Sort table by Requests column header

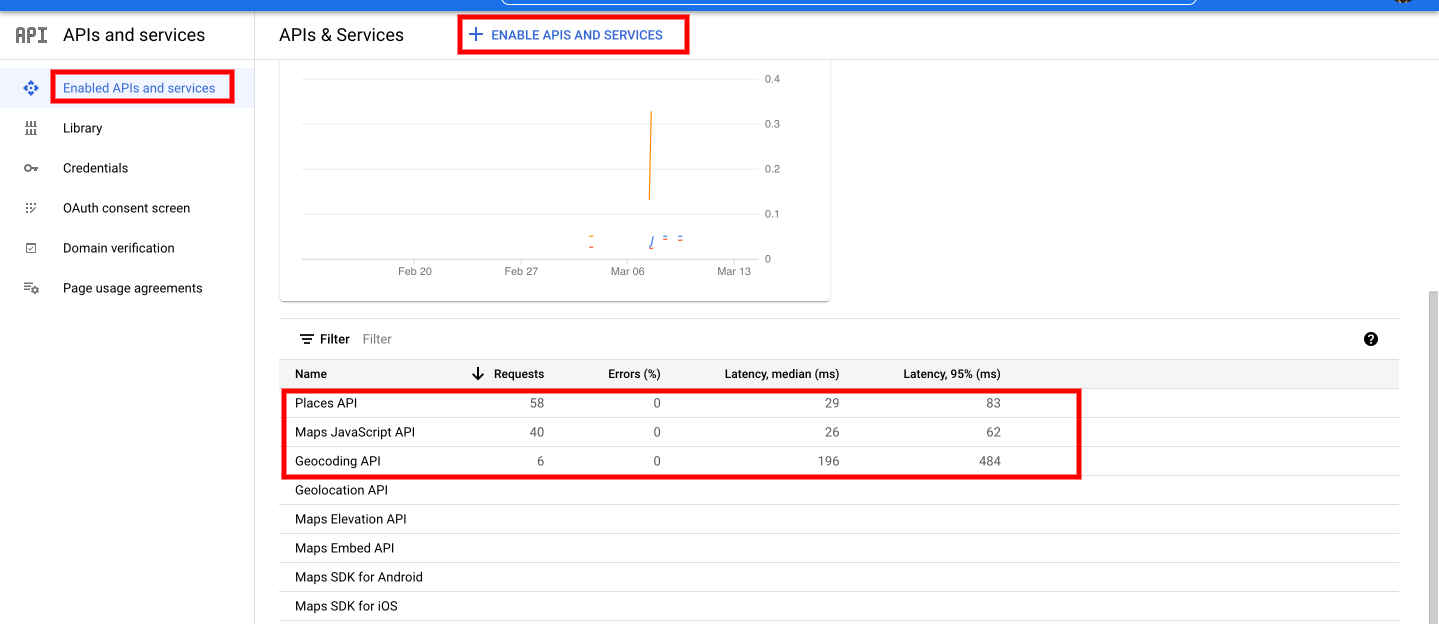click(x=519, y=374)
